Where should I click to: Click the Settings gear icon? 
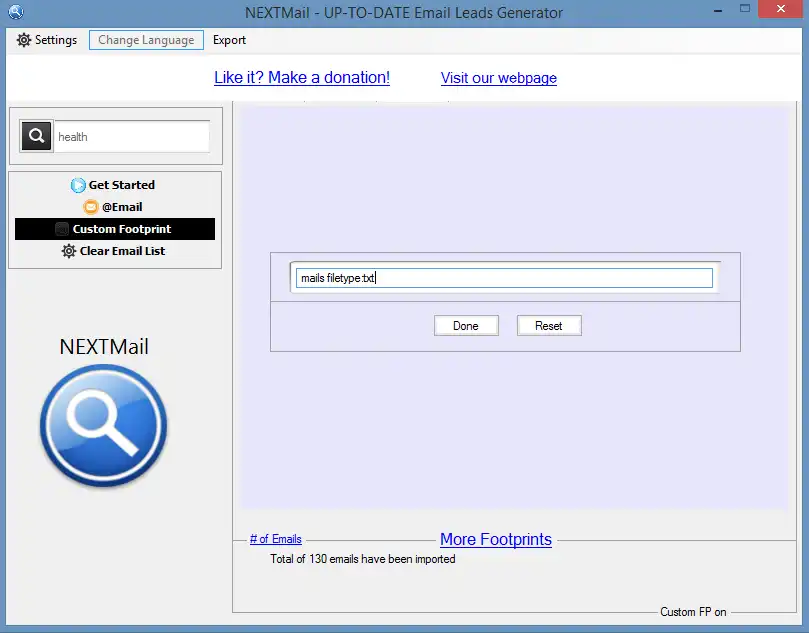point(24,40)
